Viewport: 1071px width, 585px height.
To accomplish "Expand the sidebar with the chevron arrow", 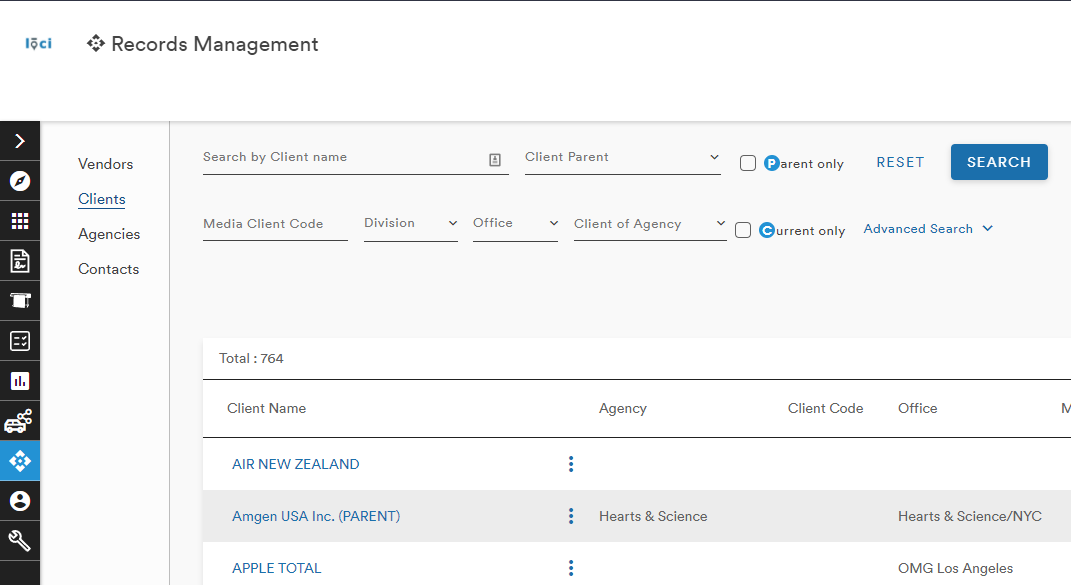I will coord(20,141).
